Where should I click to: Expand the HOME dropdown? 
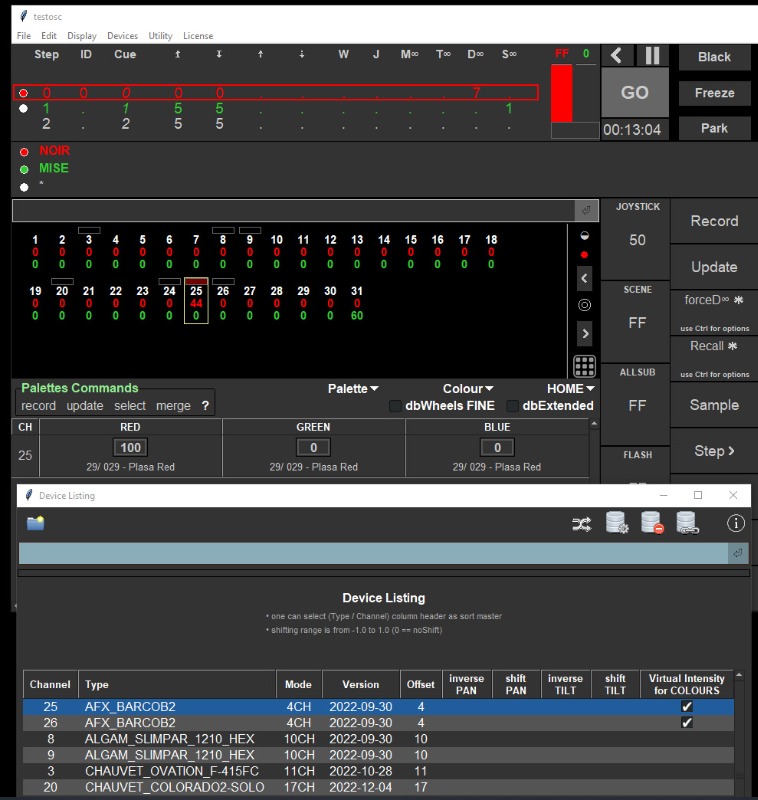570,389
